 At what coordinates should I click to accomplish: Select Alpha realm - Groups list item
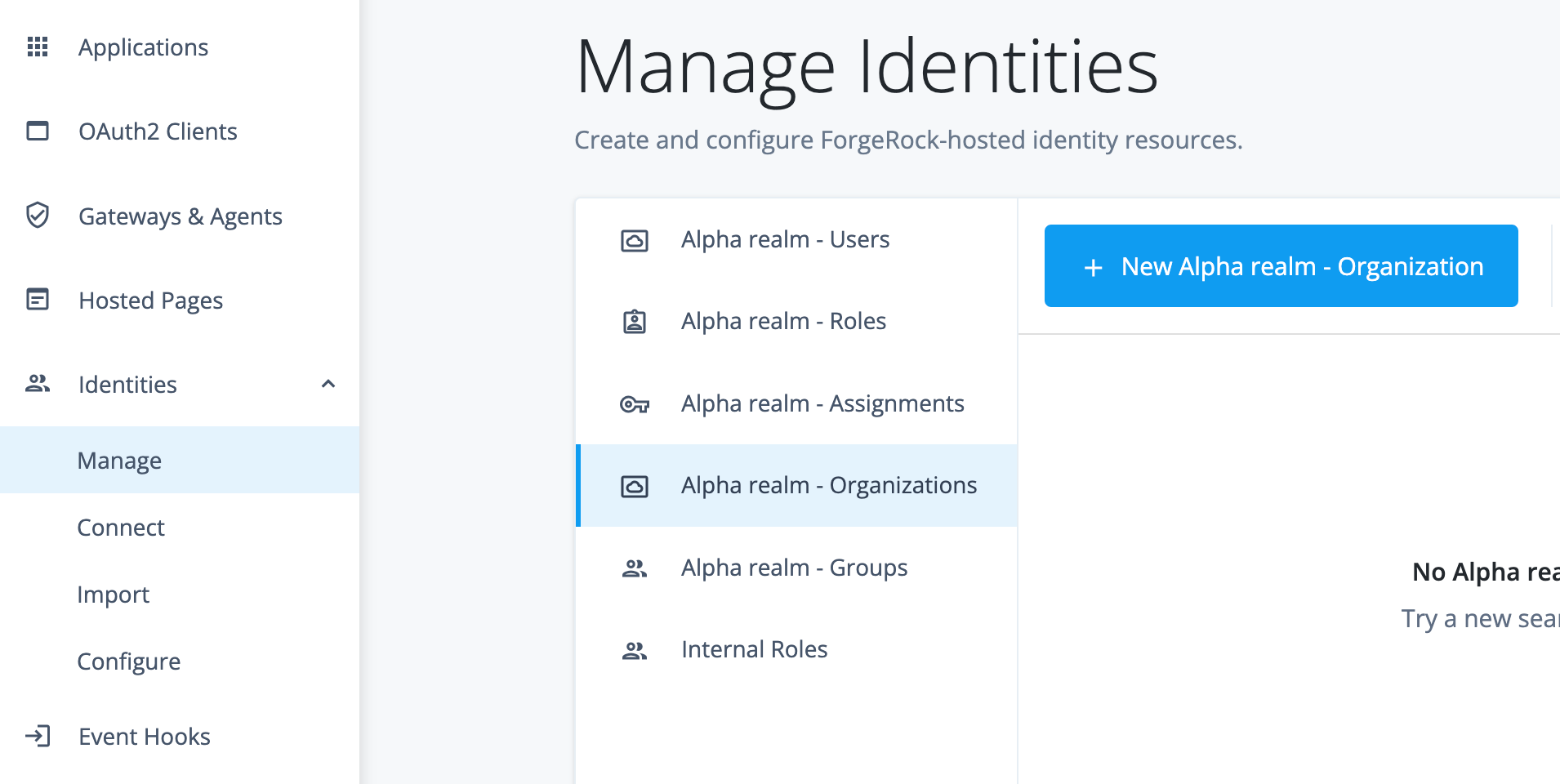tap(796, 568)
